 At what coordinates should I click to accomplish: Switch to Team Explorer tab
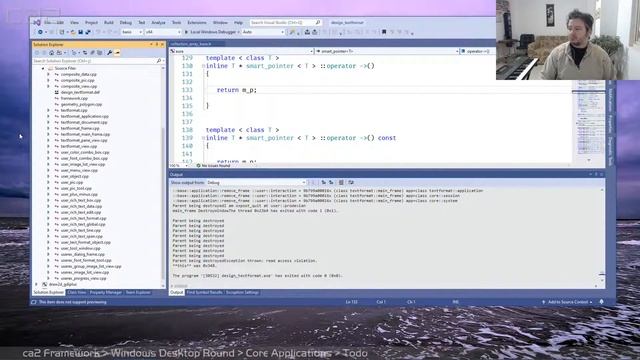[x=138, y=293]
